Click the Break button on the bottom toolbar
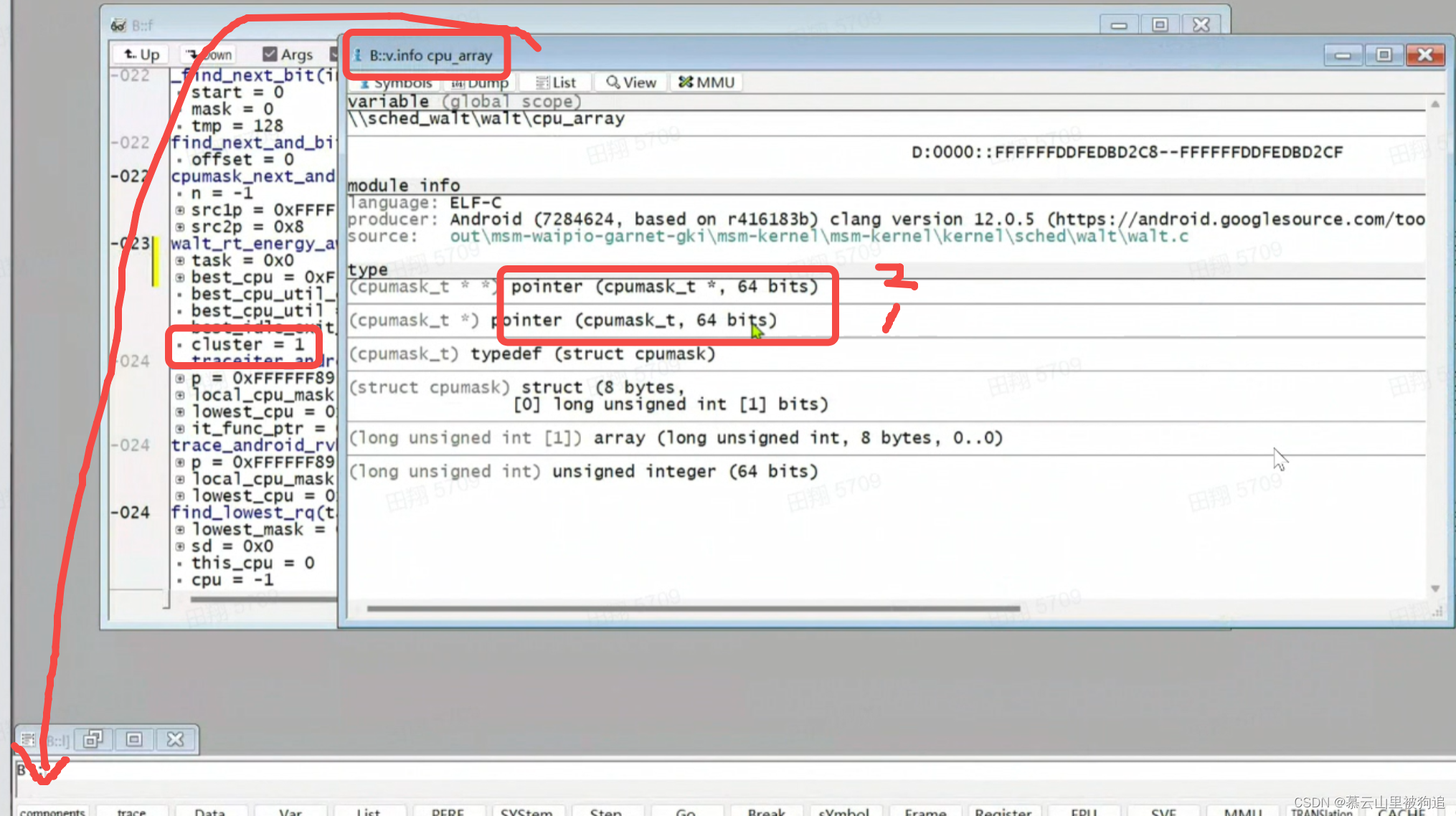 [765, 811]
